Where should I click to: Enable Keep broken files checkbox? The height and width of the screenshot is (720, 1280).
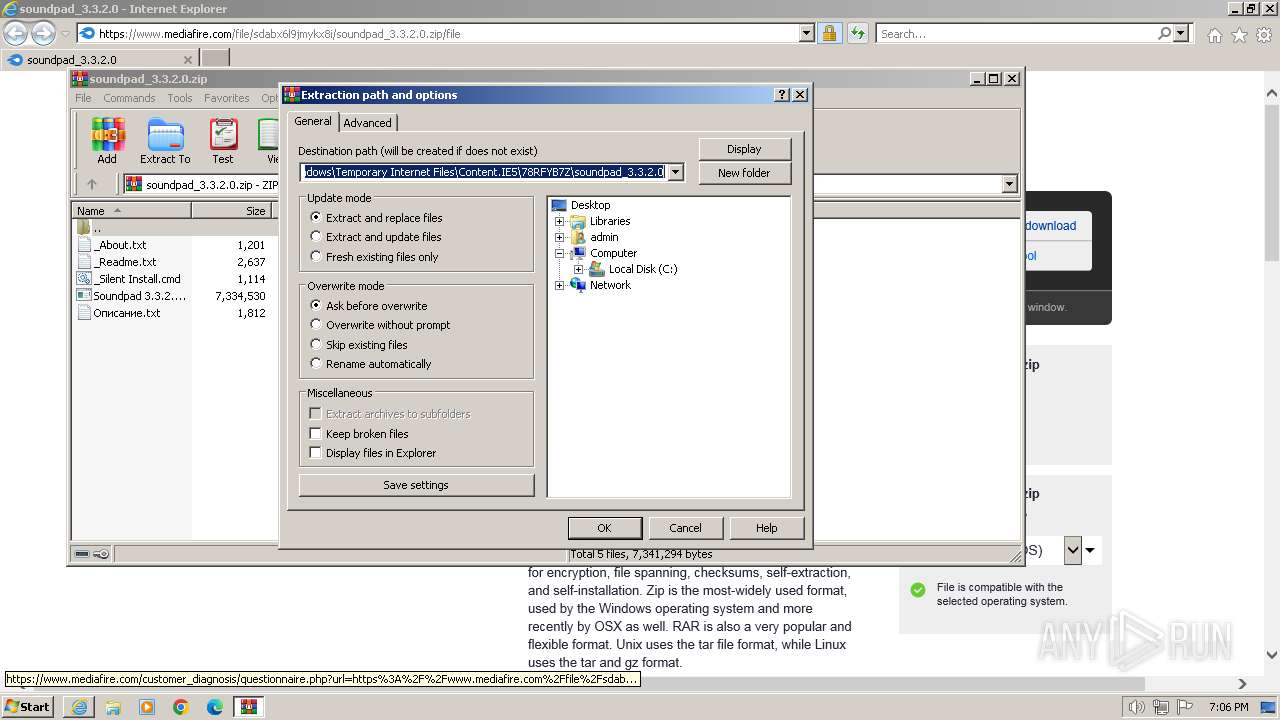pos(315,434)
